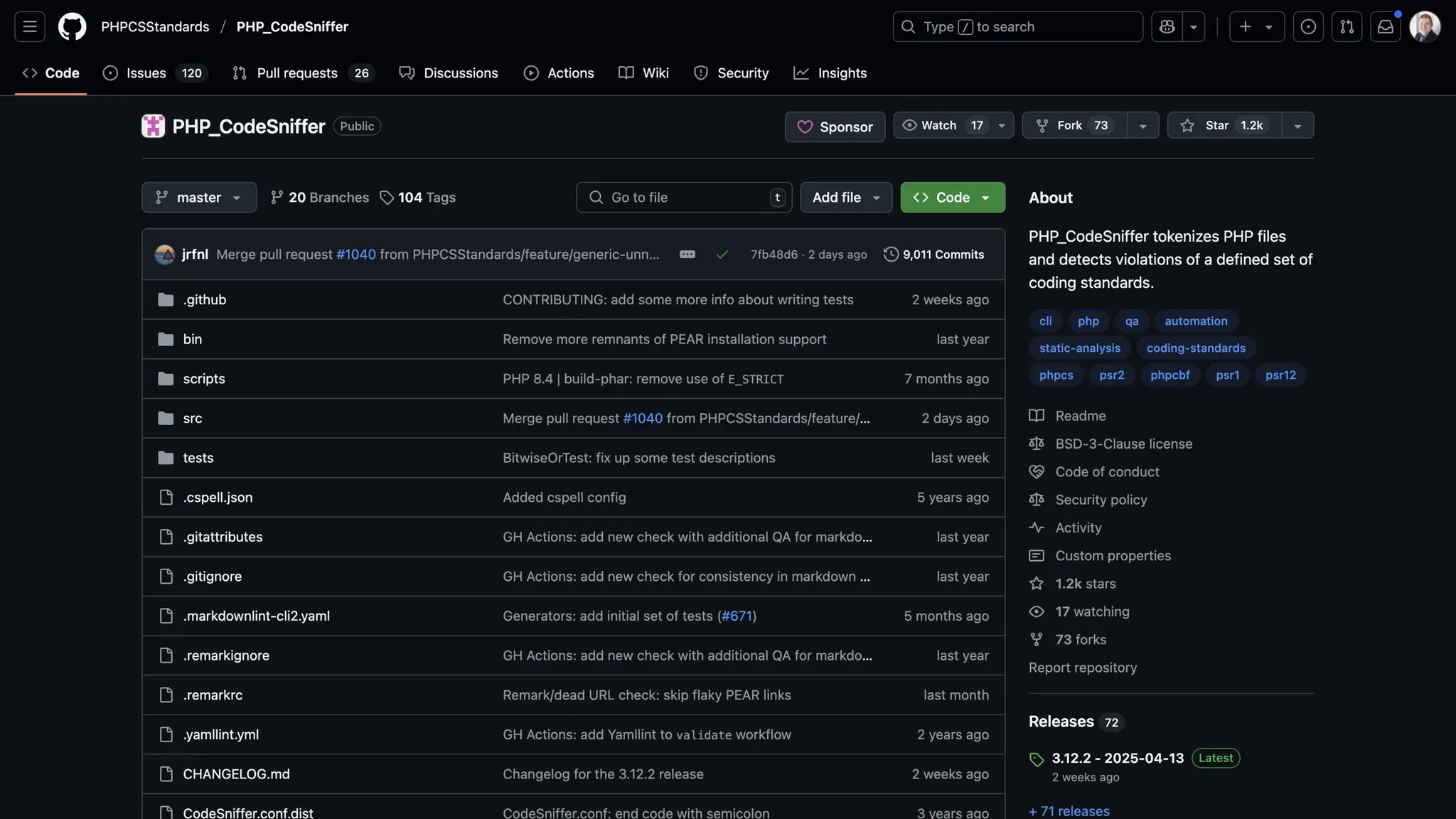
Task: Open Copilot chat icon in header
Action: (x=1167, y=27)
